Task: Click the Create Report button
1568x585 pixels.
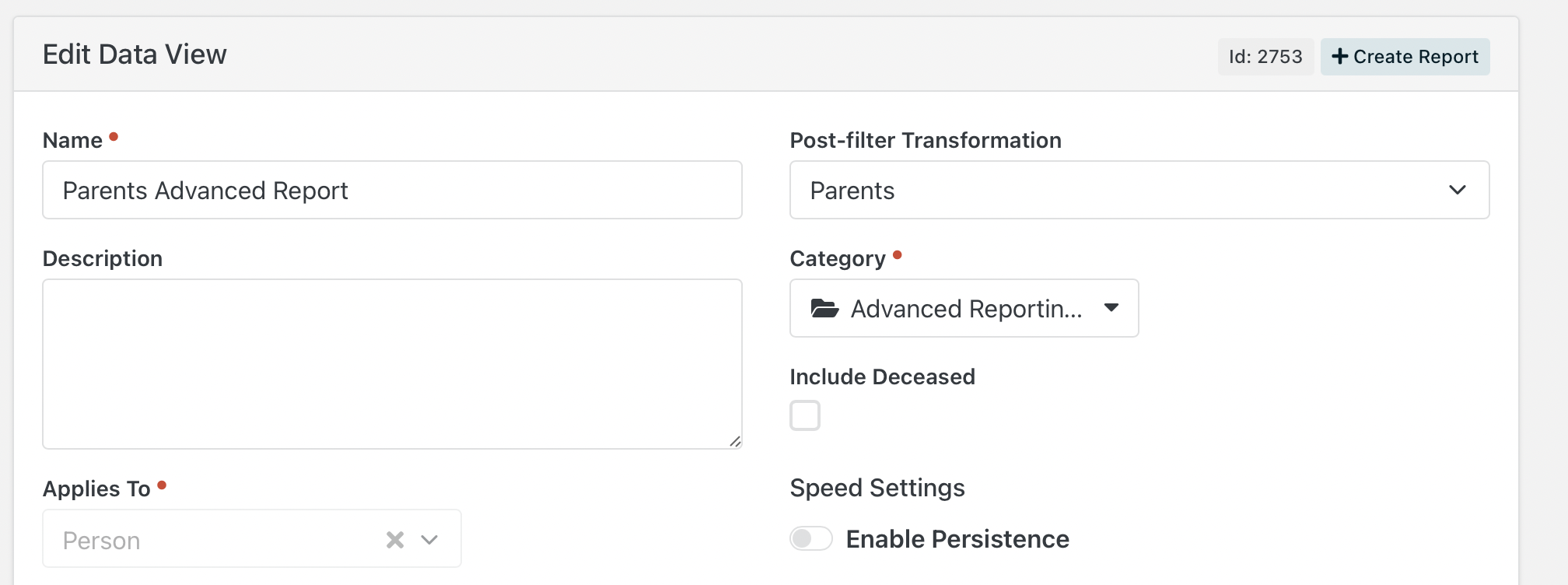Action: click(1405, 57)
